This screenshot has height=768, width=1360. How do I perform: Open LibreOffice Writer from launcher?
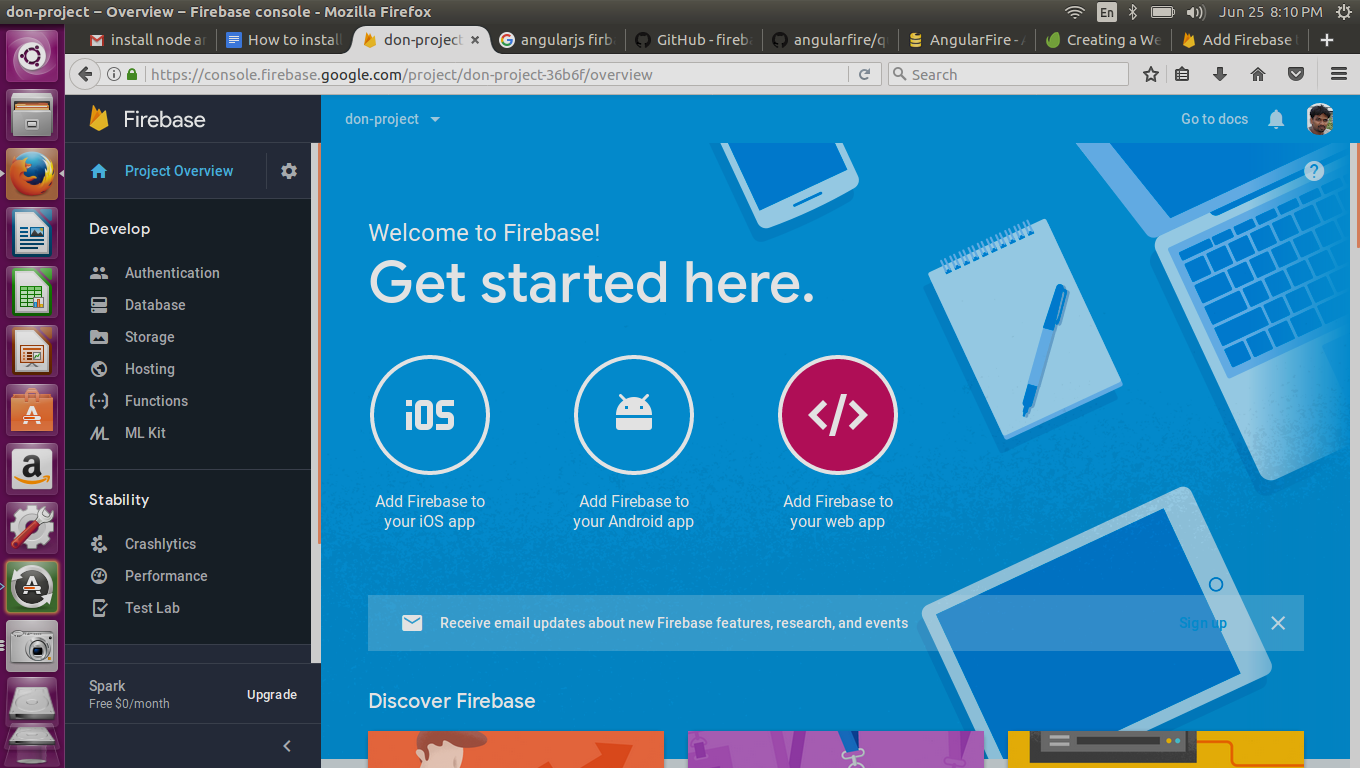[x=33, y=232]
